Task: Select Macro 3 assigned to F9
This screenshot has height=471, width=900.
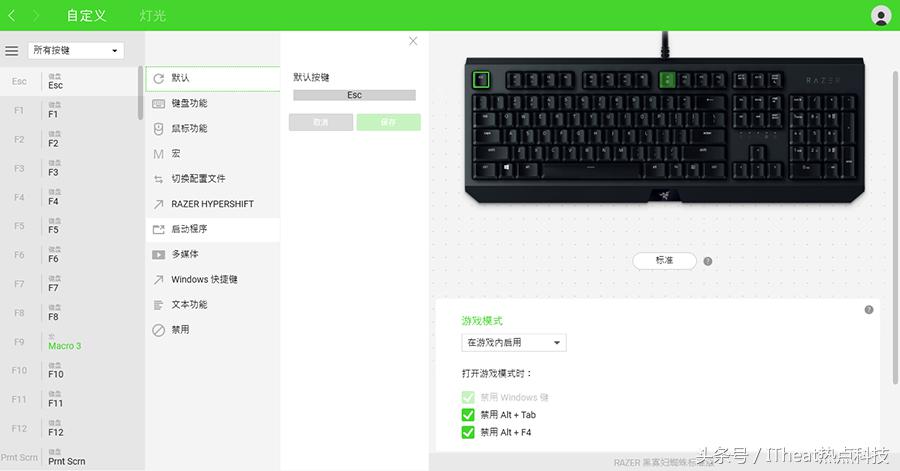Action: (64, 346)
